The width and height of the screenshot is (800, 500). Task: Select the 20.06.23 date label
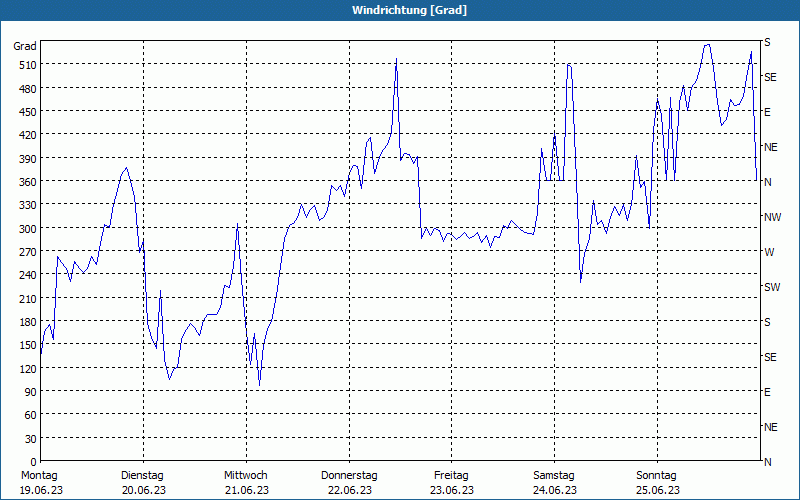142,490
